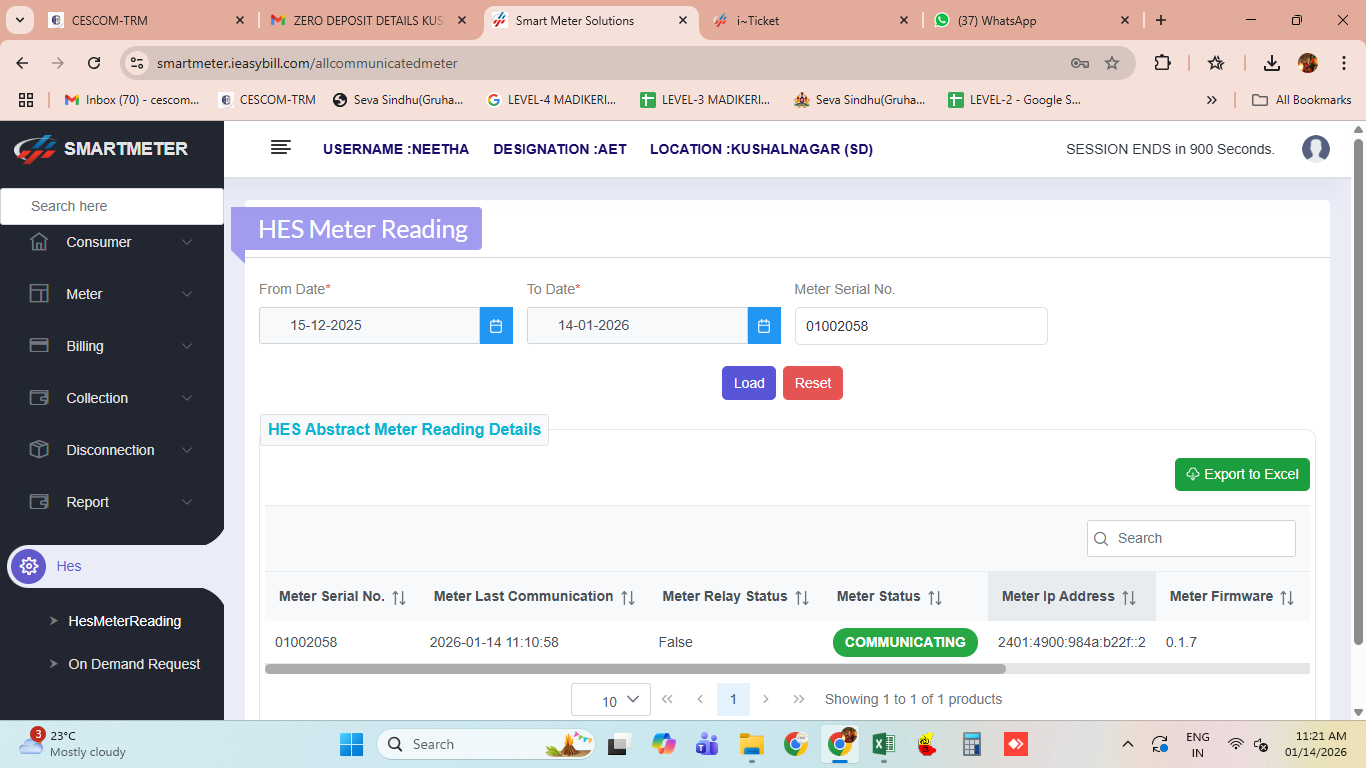
Task: Reload the current browser page
Action: pyautogui.click(x=94, y=63)
